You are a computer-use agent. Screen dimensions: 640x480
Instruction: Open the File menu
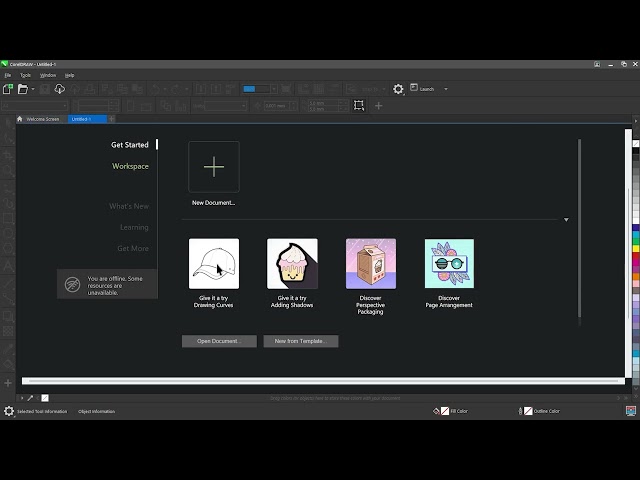pos(8,75)
